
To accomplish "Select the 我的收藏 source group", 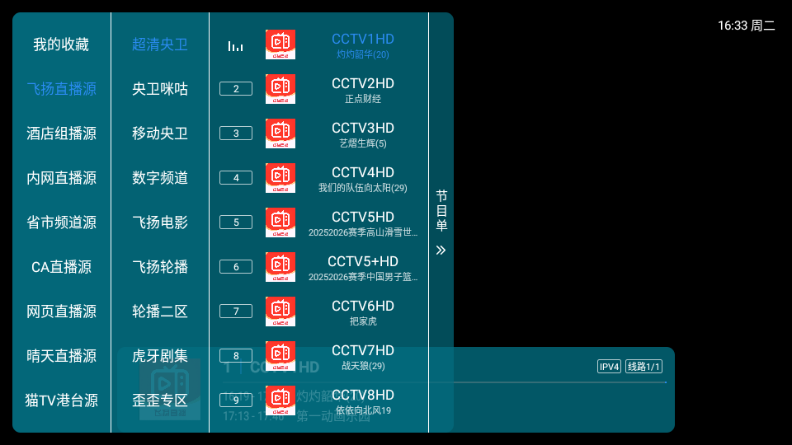I will coord(61,44).
